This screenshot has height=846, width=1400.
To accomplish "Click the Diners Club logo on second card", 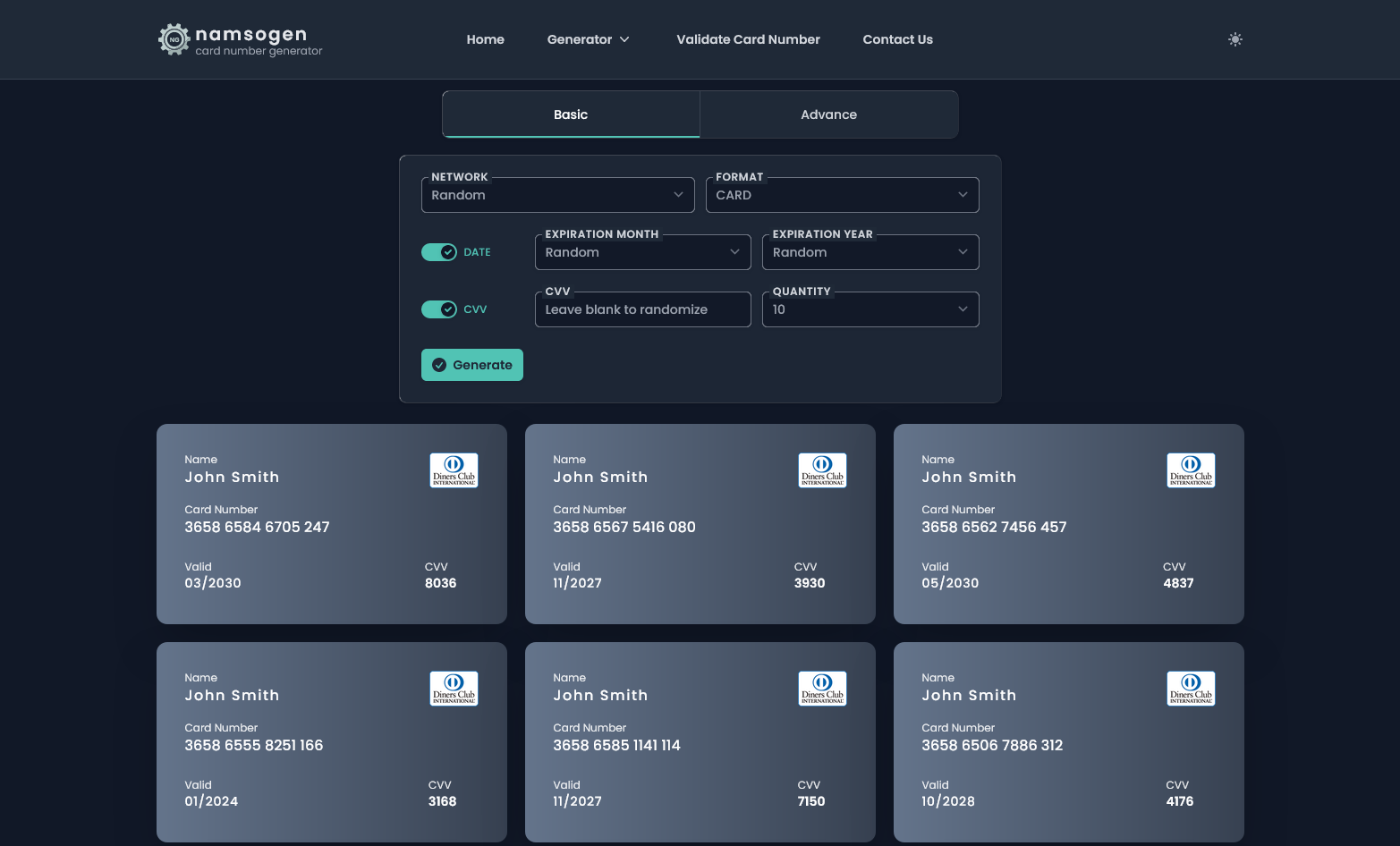I will [822, 470].
